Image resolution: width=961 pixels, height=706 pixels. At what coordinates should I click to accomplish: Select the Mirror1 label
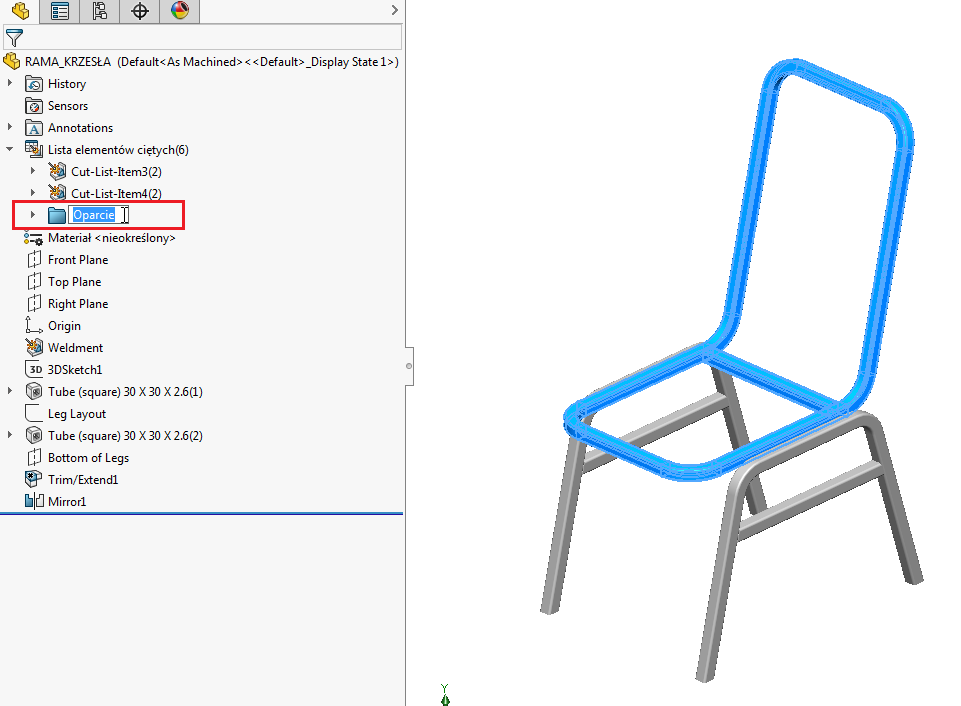click(67, 502)
